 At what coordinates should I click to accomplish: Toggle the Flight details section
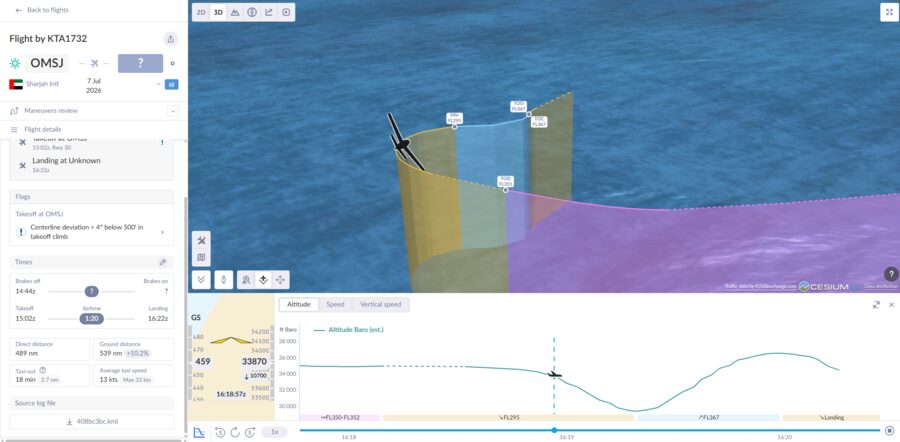coord(94,130)
